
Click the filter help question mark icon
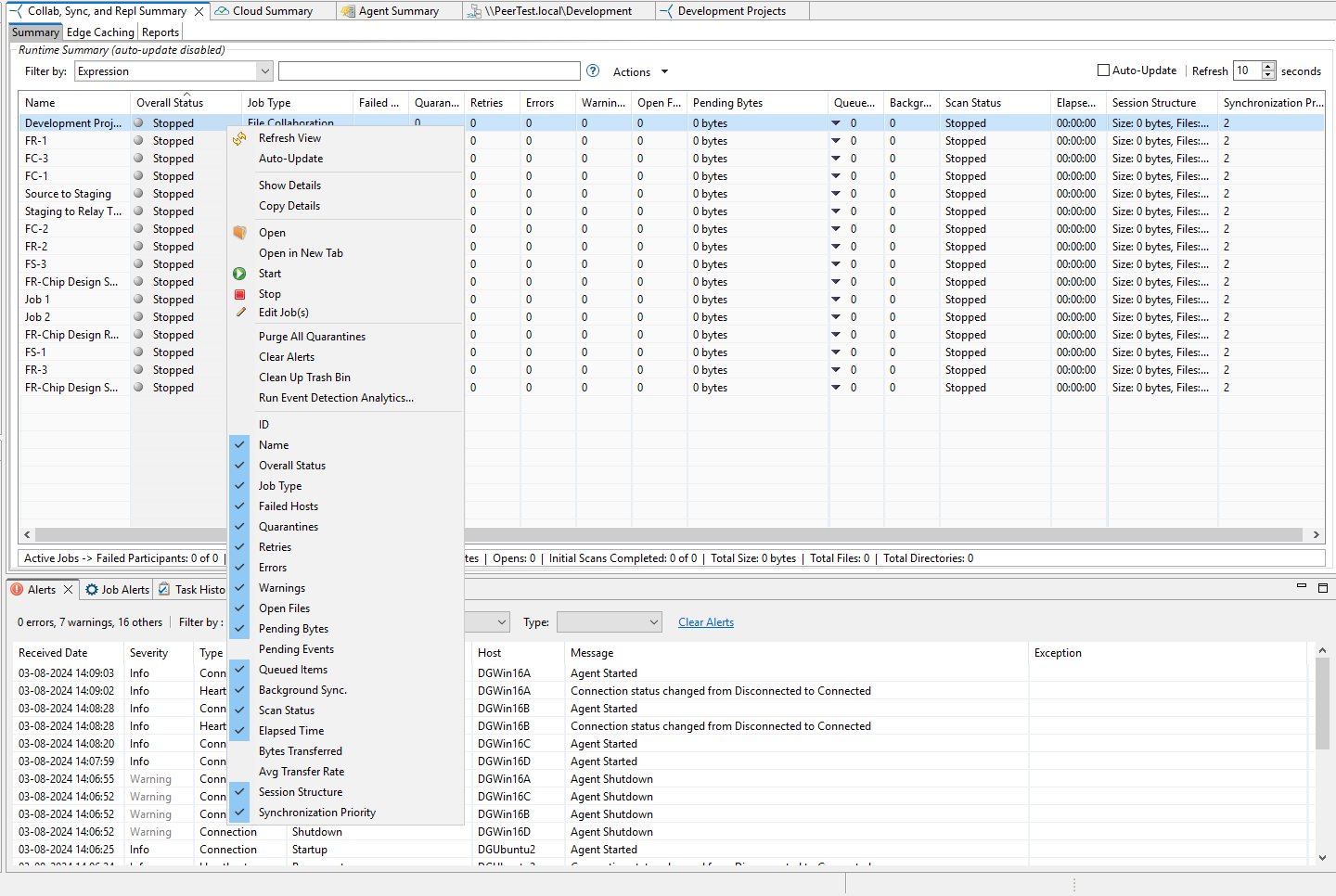(594, 71)
